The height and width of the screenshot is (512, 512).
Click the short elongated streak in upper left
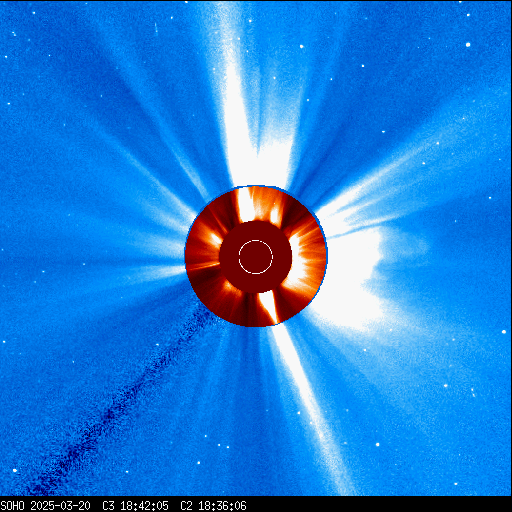click(156, 28)
